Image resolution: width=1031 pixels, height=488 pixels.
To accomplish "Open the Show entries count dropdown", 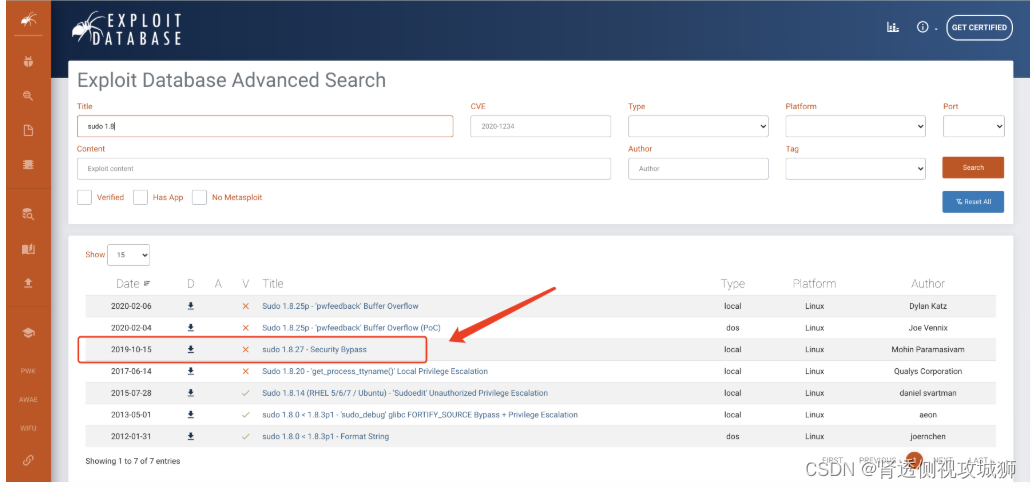I will (129, 255).
